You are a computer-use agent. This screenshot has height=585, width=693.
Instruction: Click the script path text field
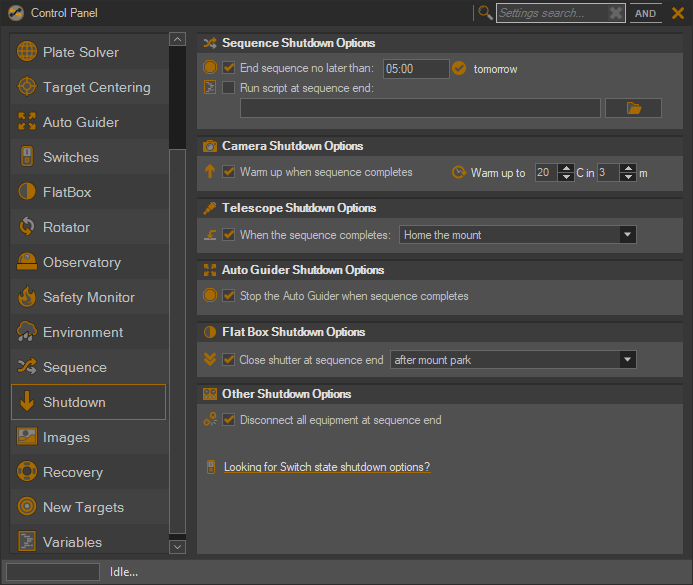click(x=420, y=108)
